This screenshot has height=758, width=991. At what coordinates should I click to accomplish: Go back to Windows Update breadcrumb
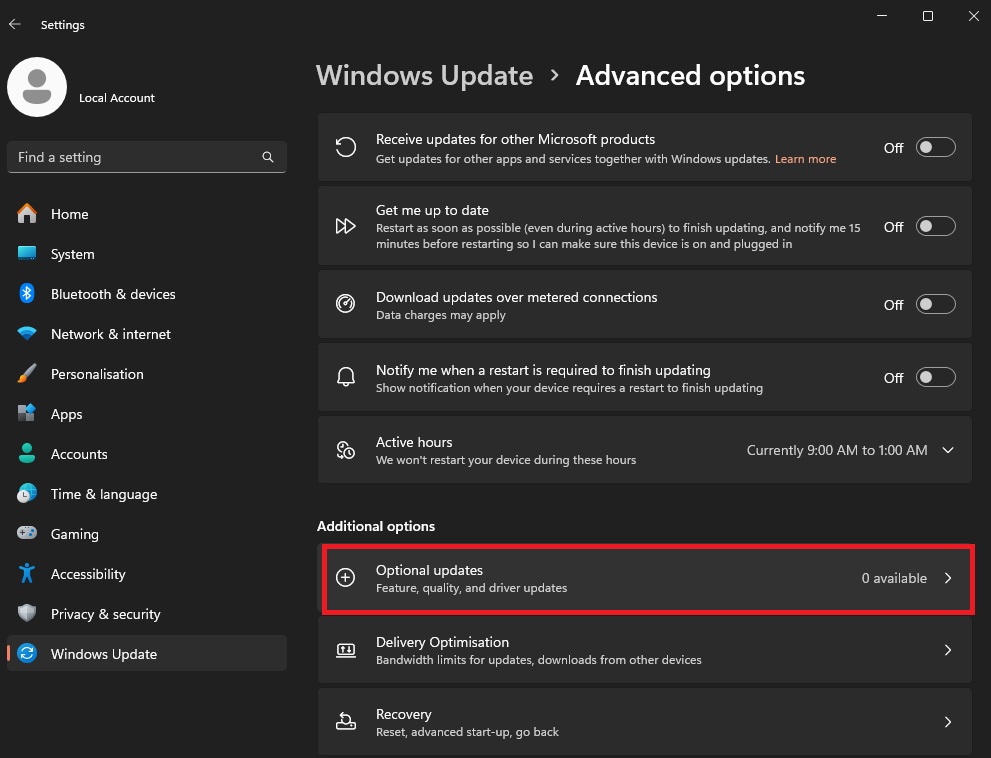point(424,76)
